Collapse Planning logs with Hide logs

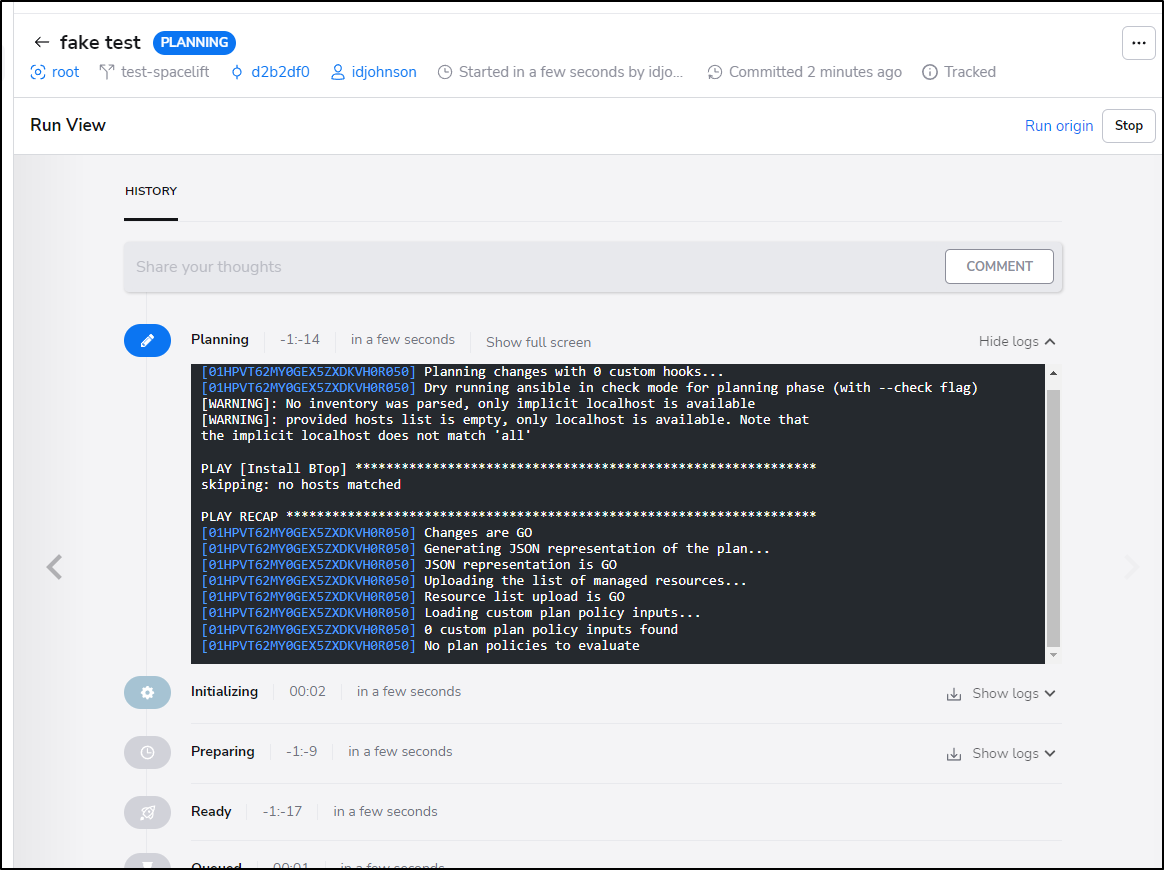pyautogui.click(x=1017, y=341)
